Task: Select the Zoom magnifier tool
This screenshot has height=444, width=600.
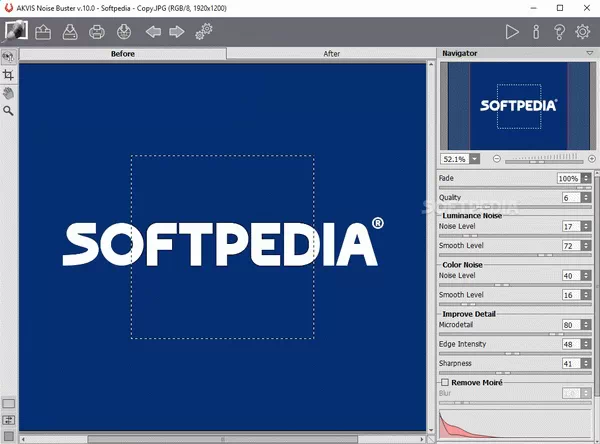Action: click(9, 111)
